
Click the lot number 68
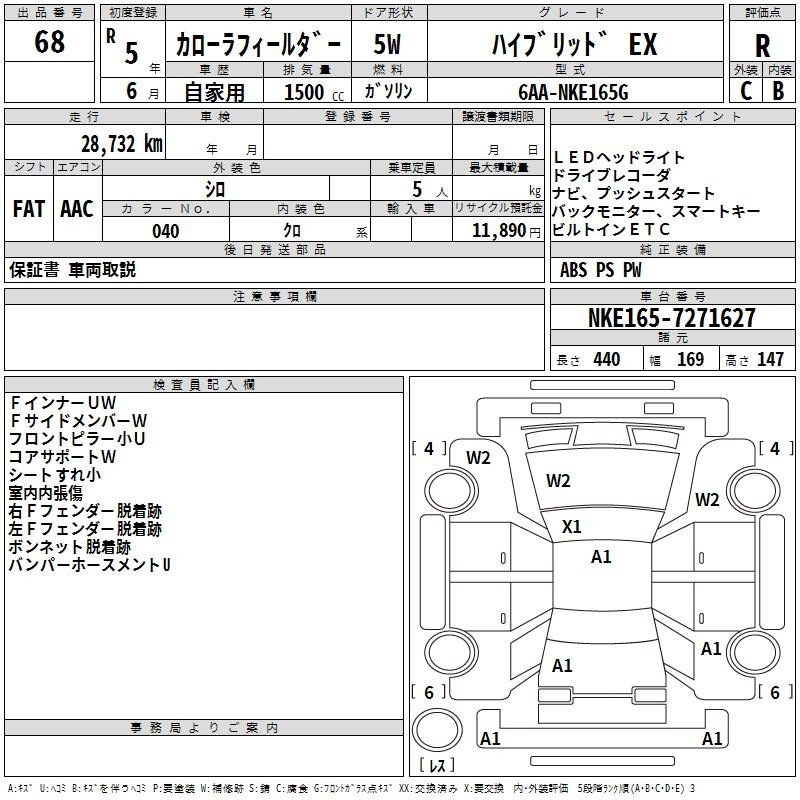49,42
